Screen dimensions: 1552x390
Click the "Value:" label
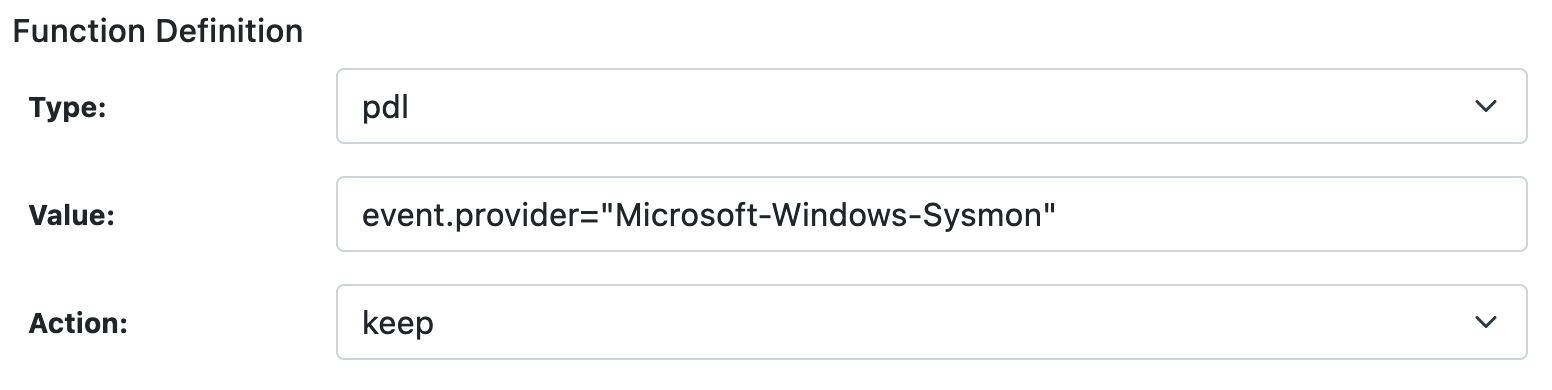pos(72,215)
